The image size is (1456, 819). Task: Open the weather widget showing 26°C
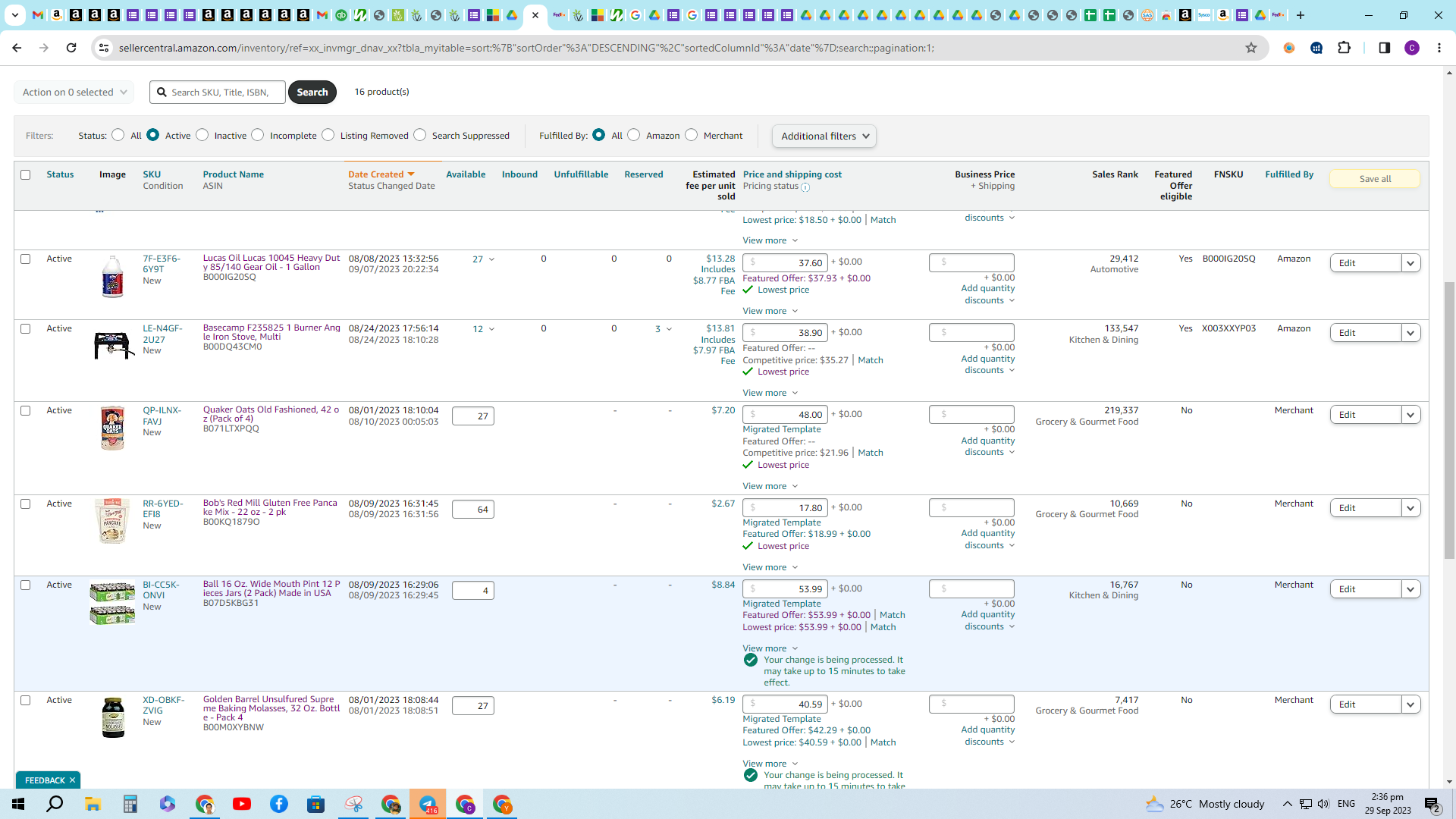click(1205, 804)
